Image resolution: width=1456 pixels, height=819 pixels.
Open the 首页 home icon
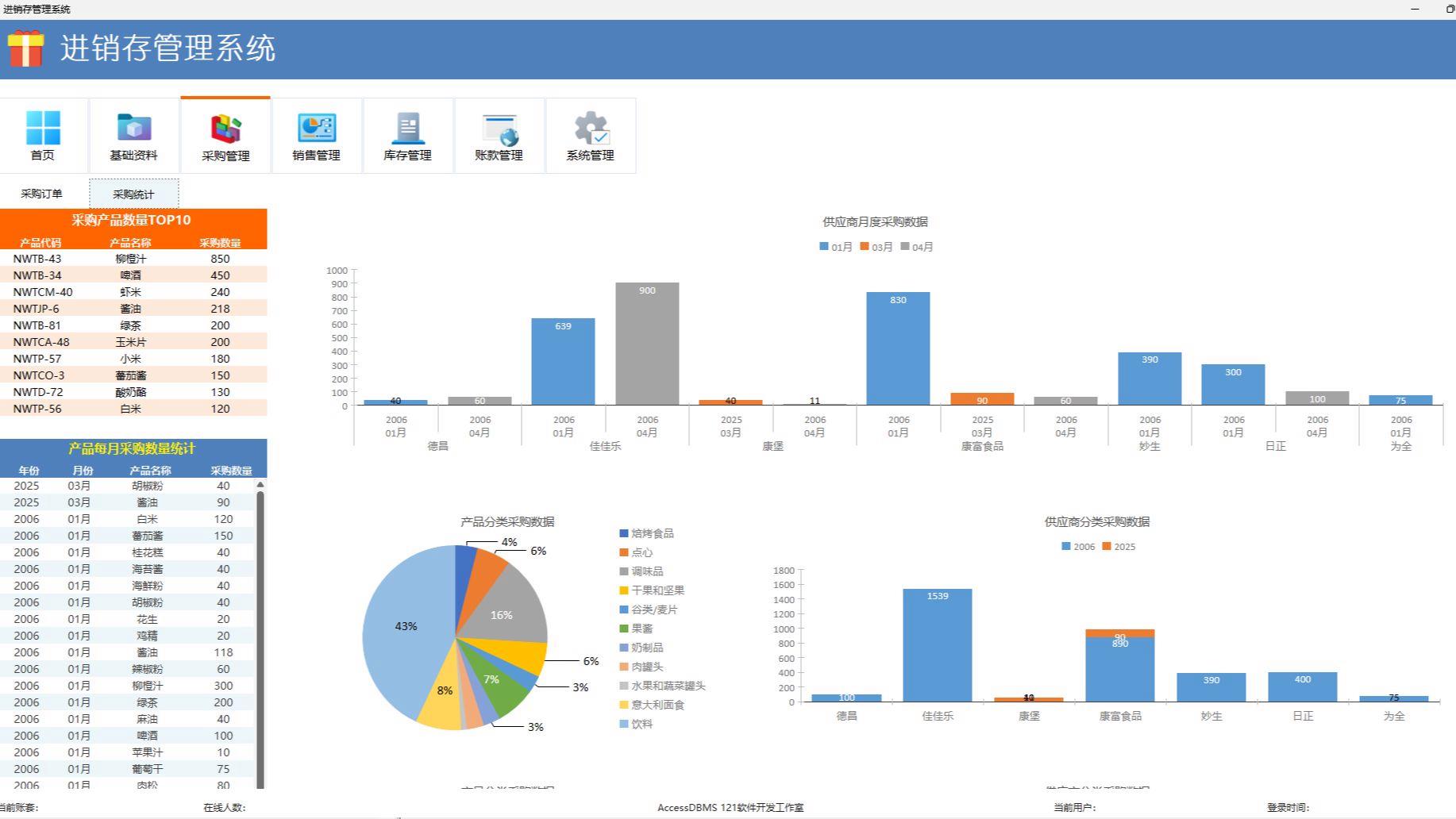[43, 136]
